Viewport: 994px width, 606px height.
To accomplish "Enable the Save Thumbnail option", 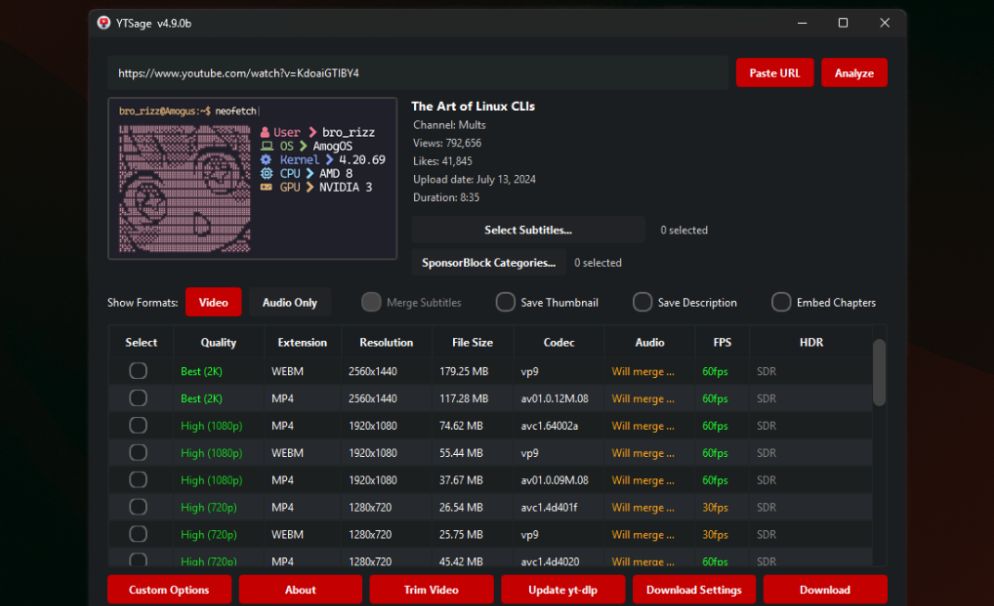I will (x=506, y=302).
